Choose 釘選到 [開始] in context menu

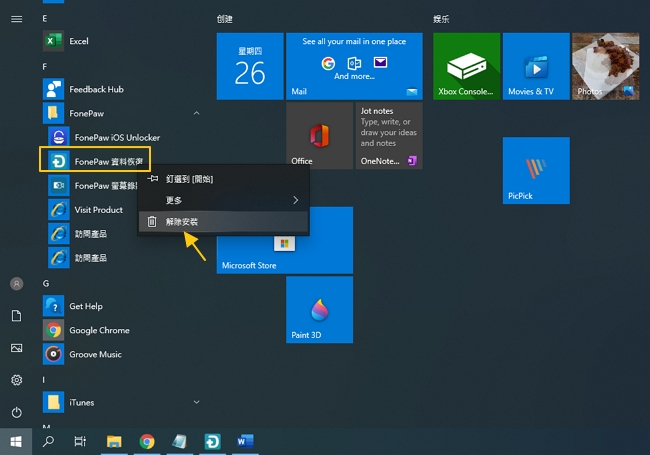[x=223, y=179]
